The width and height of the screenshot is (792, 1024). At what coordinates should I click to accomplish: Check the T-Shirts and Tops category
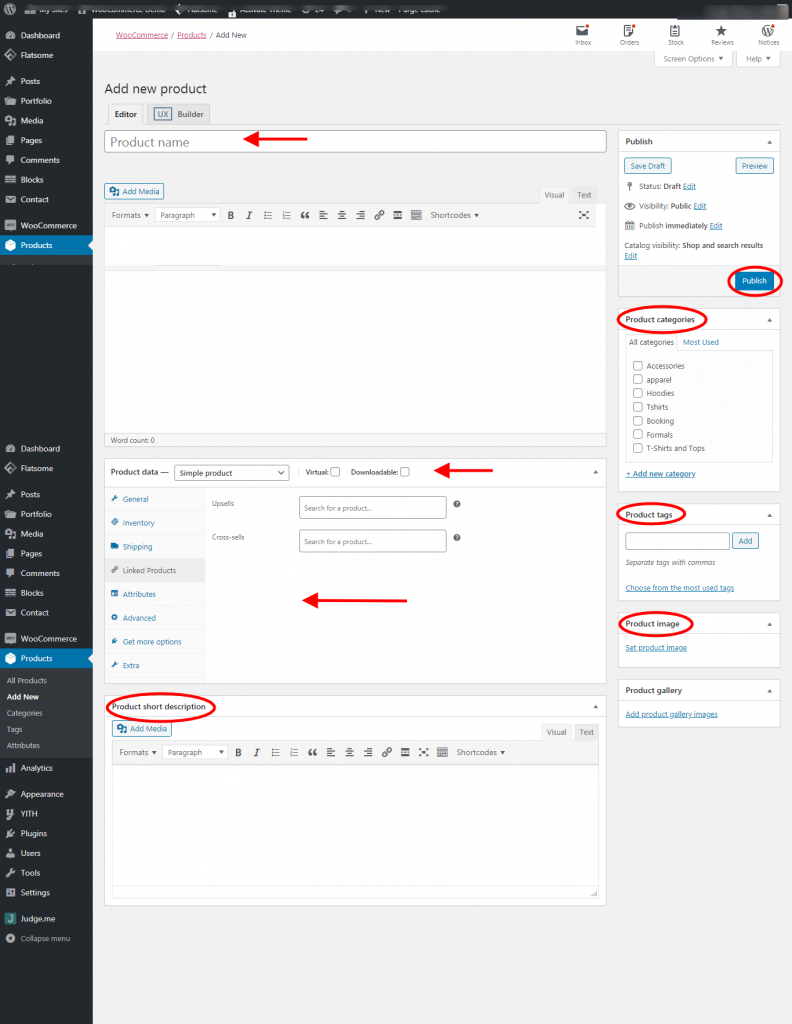638,448
